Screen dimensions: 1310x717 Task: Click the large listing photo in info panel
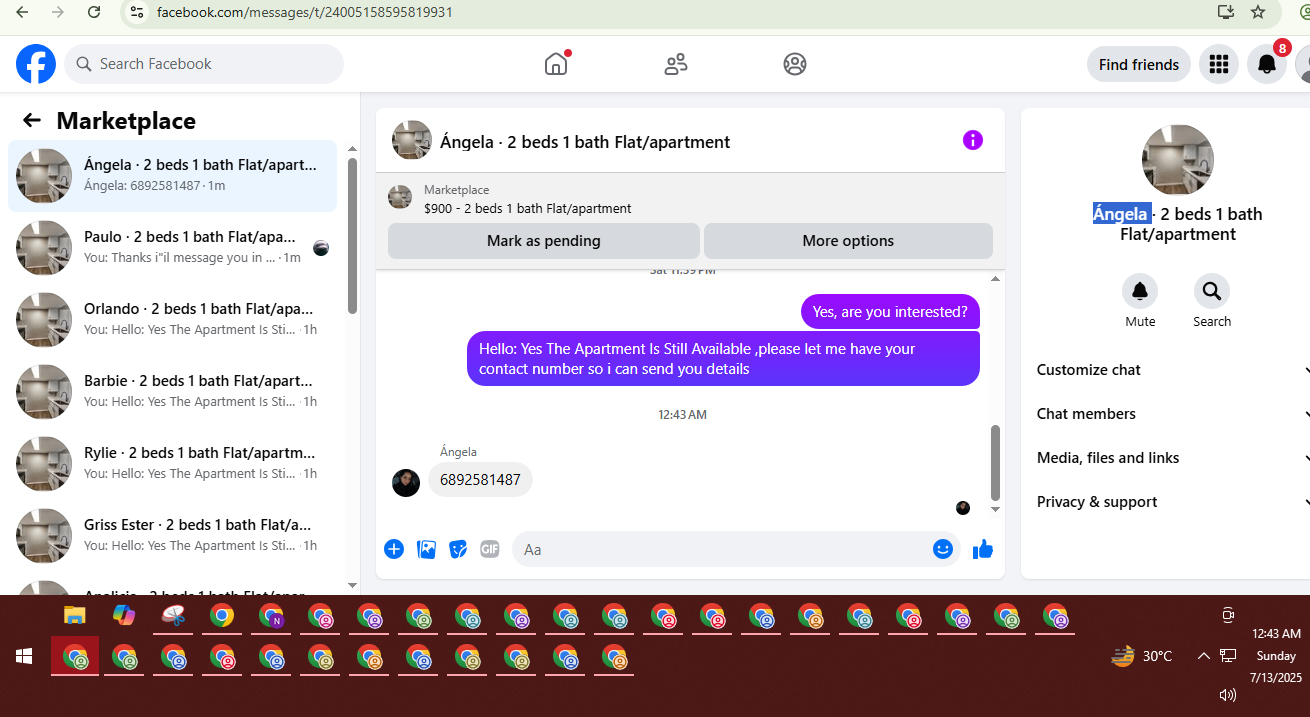pos(1177,160)
